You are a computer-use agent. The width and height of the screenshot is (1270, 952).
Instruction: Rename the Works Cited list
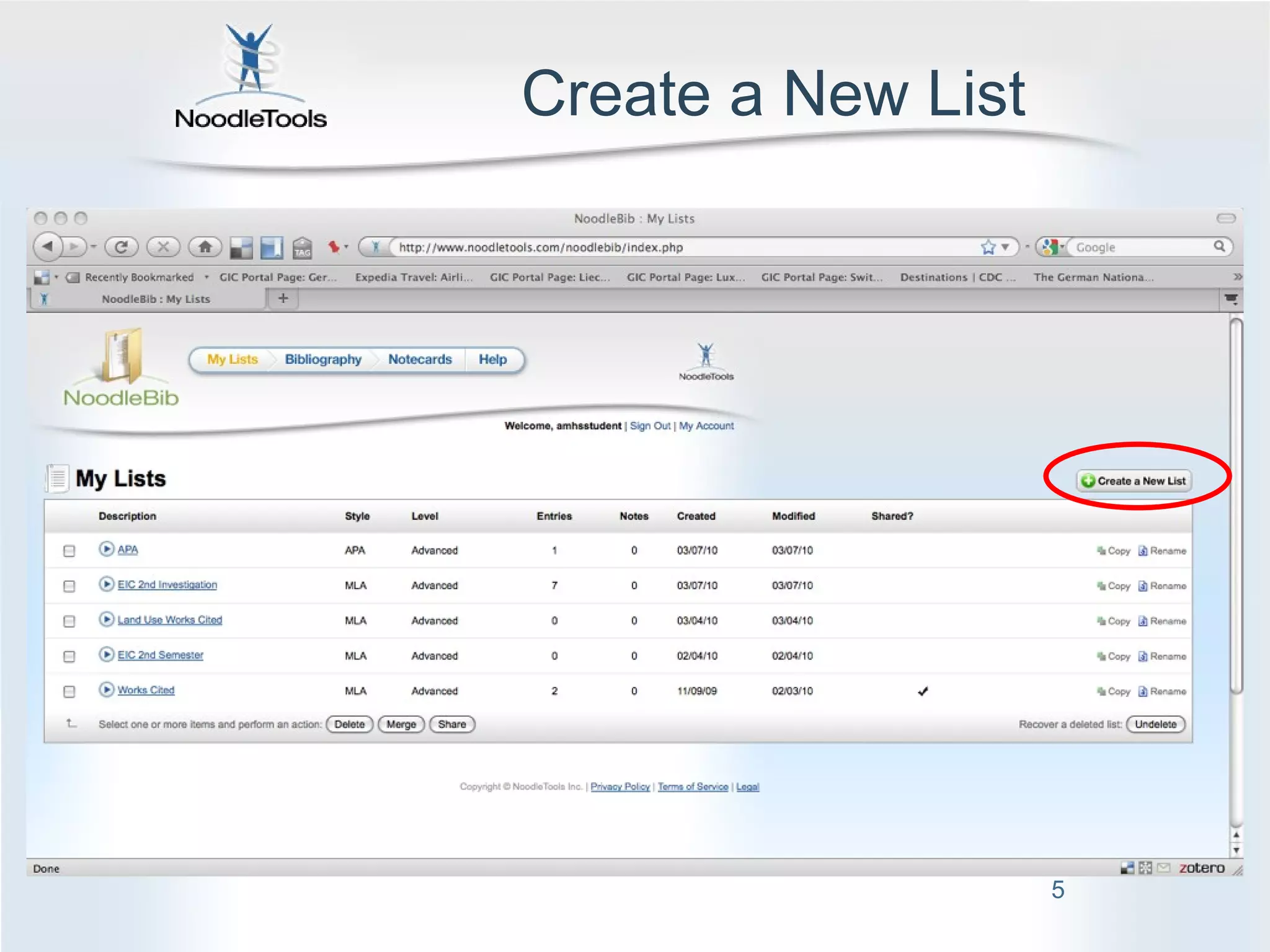coord(1162,691)
